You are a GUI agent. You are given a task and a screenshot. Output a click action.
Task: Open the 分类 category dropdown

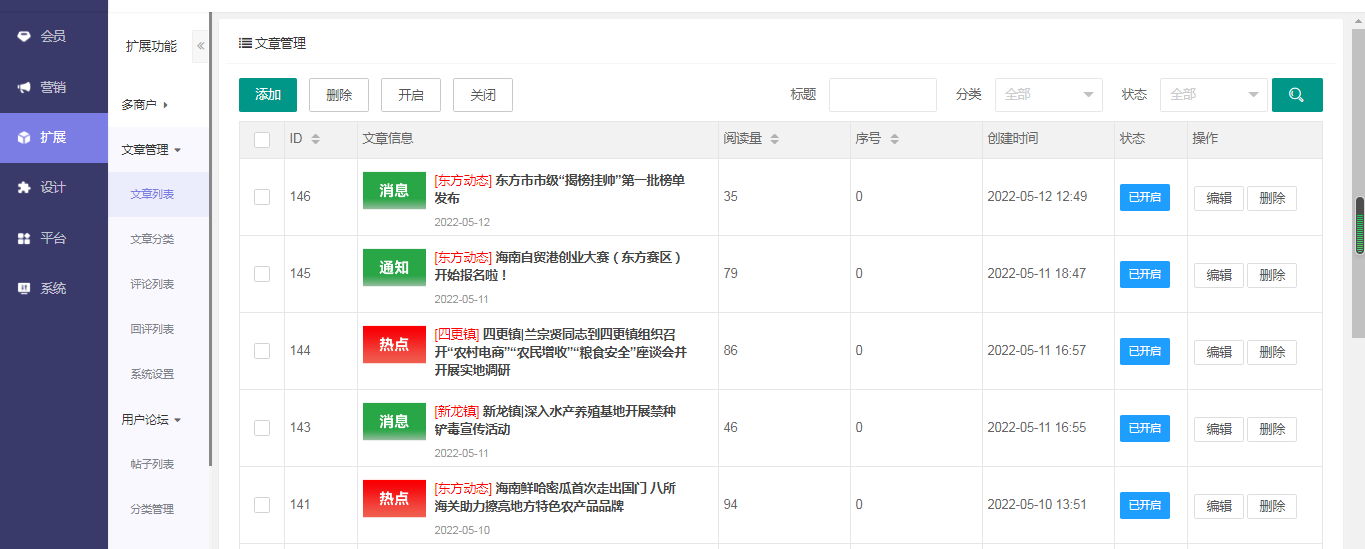[1048, 95]
